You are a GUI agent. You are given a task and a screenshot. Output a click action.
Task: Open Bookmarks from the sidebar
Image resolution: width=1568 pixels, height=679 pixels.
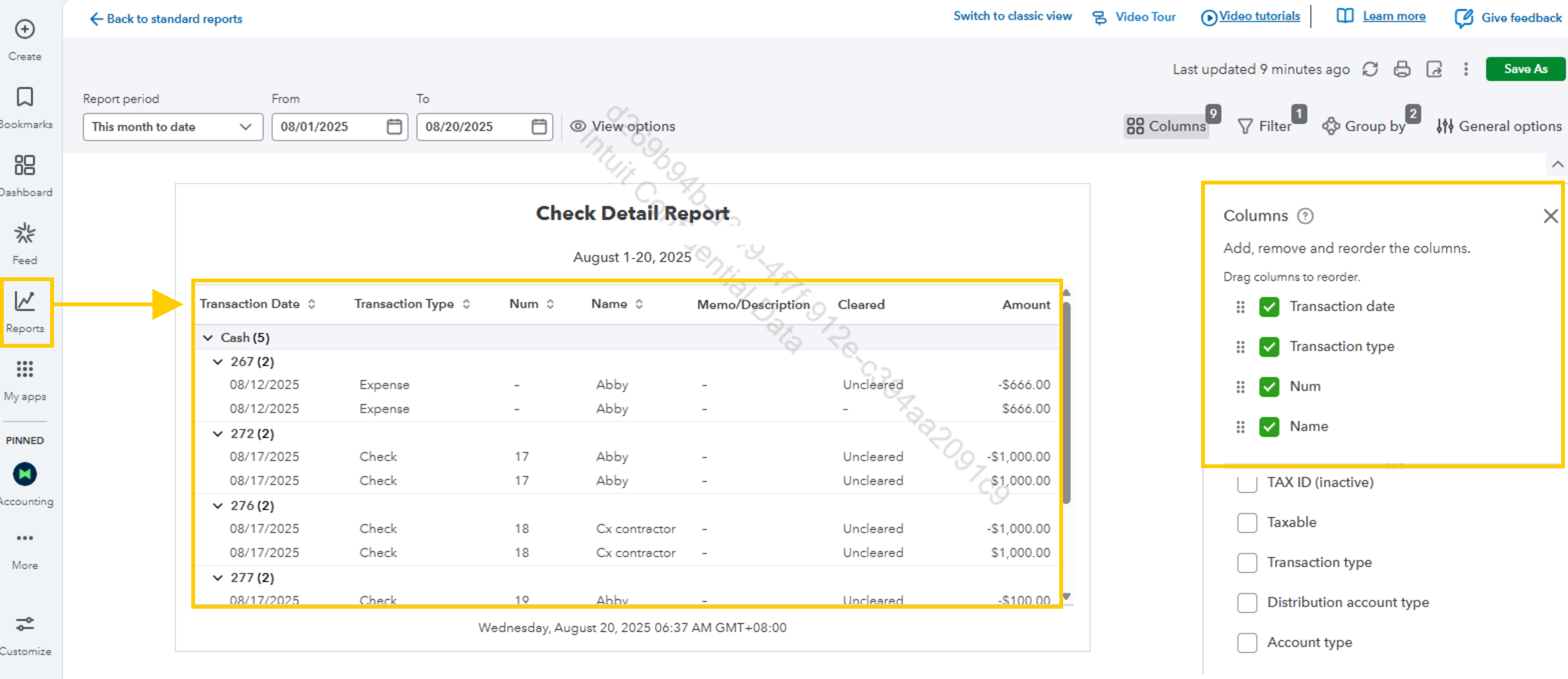(25, 98)
